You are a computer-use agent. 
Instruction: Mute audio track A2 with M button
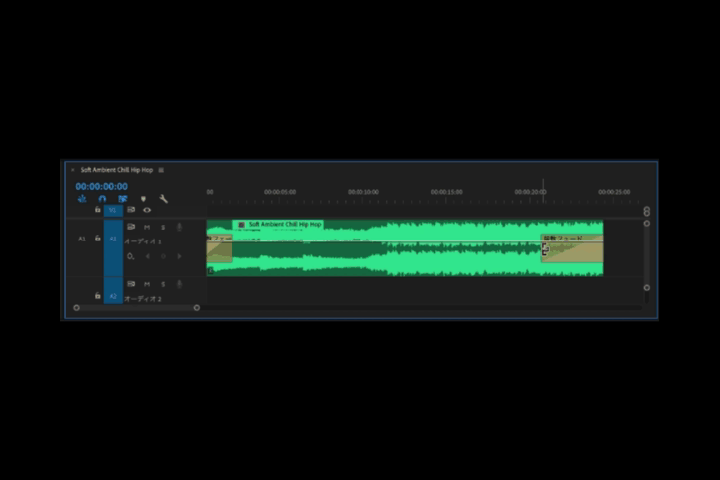point(147,284)
